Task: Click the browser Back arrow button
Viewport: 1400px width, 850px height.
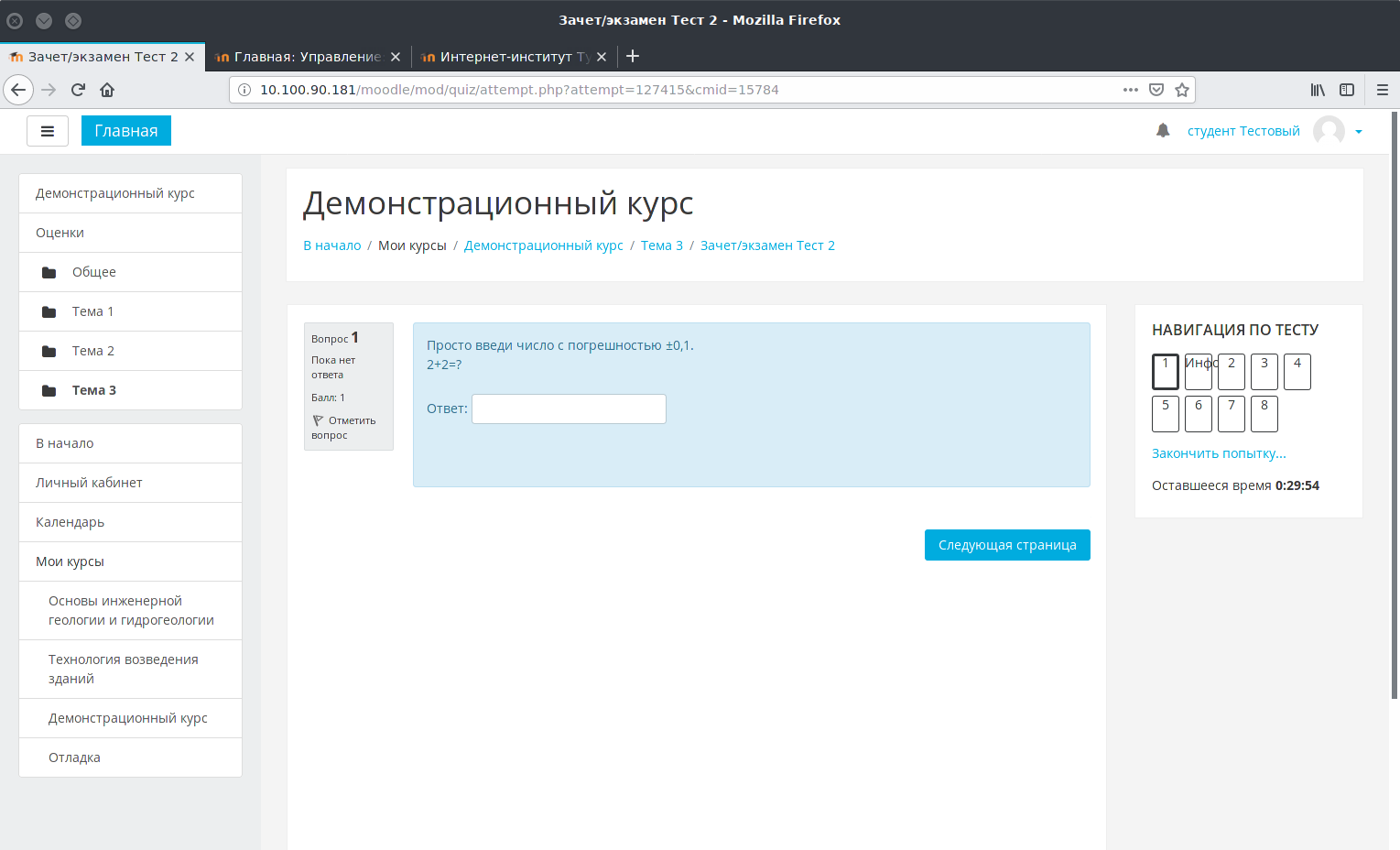Action: click(18, 90)
